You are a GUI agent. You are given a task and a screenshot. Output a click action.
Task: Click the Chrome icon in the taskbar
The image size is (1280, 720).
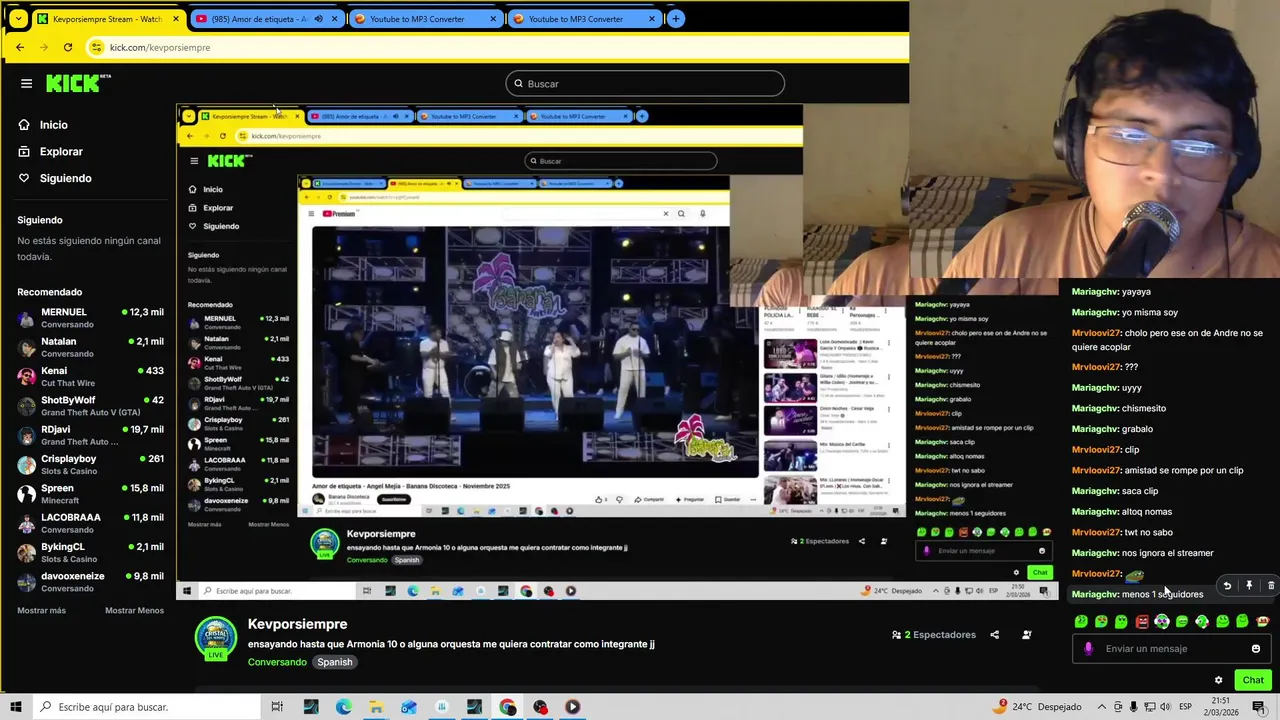coord(508,707)
